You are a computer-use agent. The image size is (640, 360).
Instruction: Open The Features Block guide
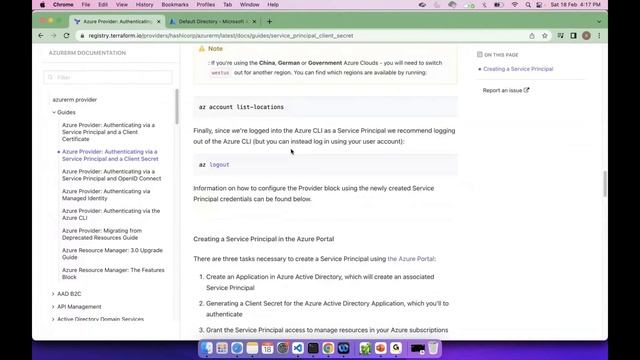click(x=113, y=273)
